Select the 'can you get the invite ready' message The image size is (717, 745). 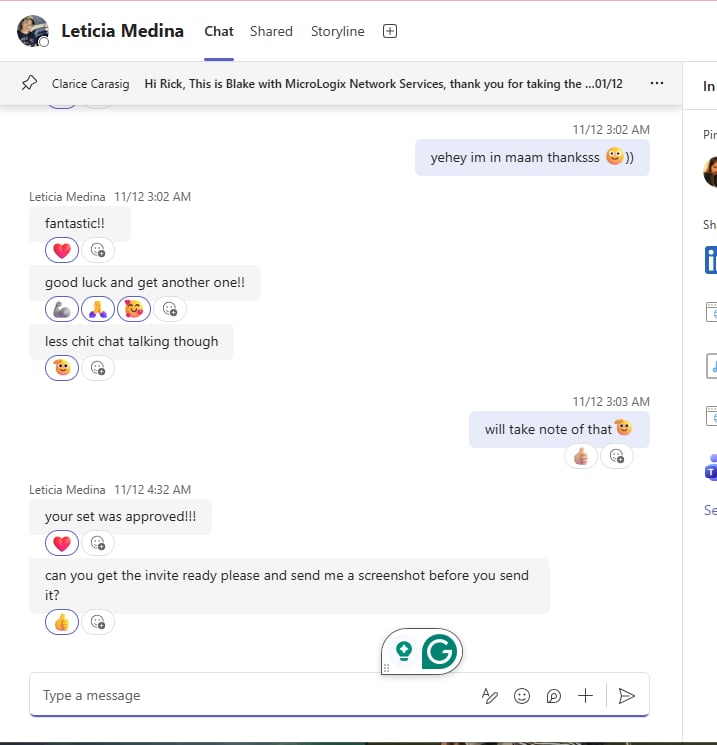[x=289, y=585]
